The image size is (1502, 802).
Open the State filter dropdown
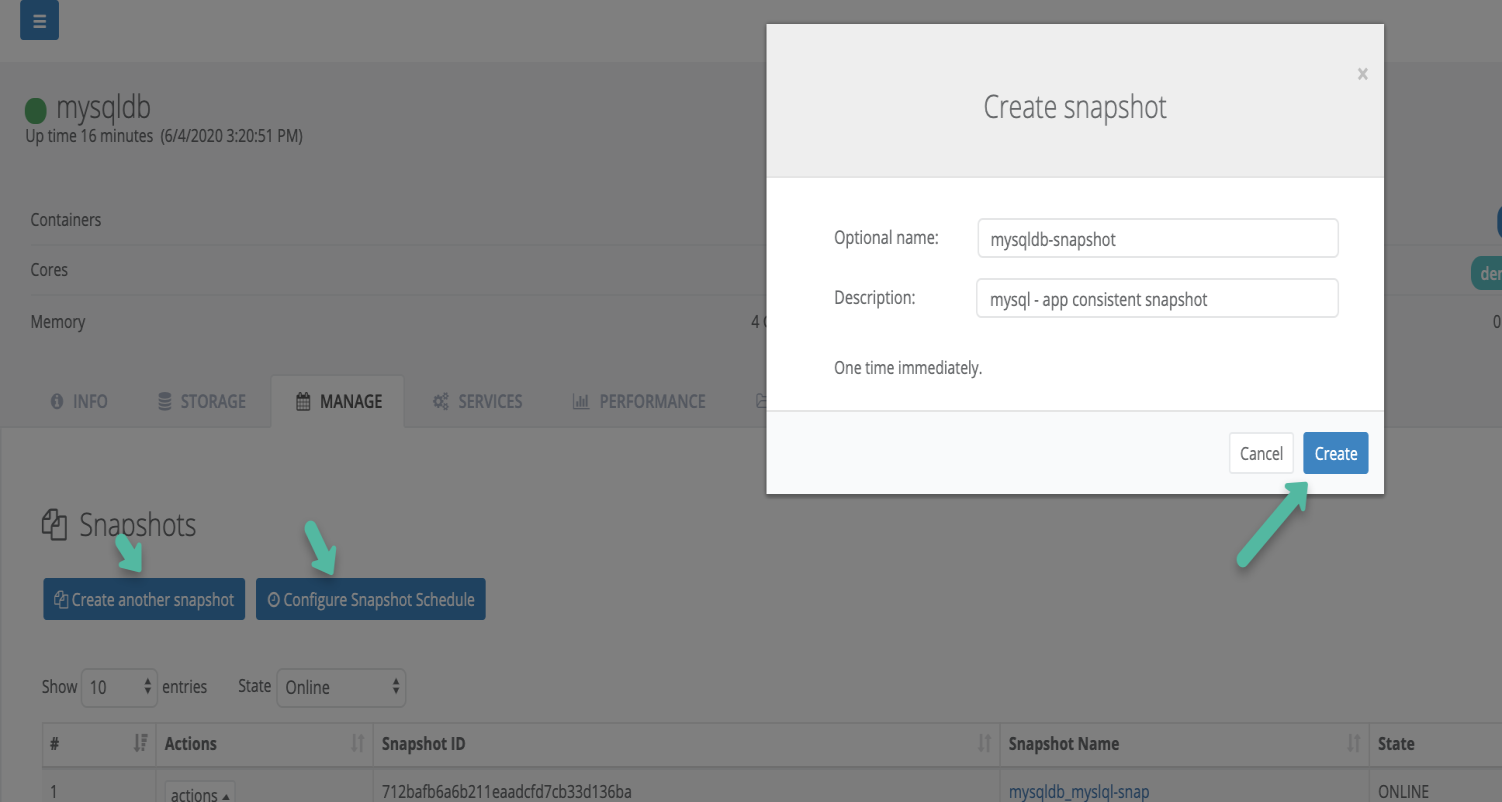pos(341,687)
